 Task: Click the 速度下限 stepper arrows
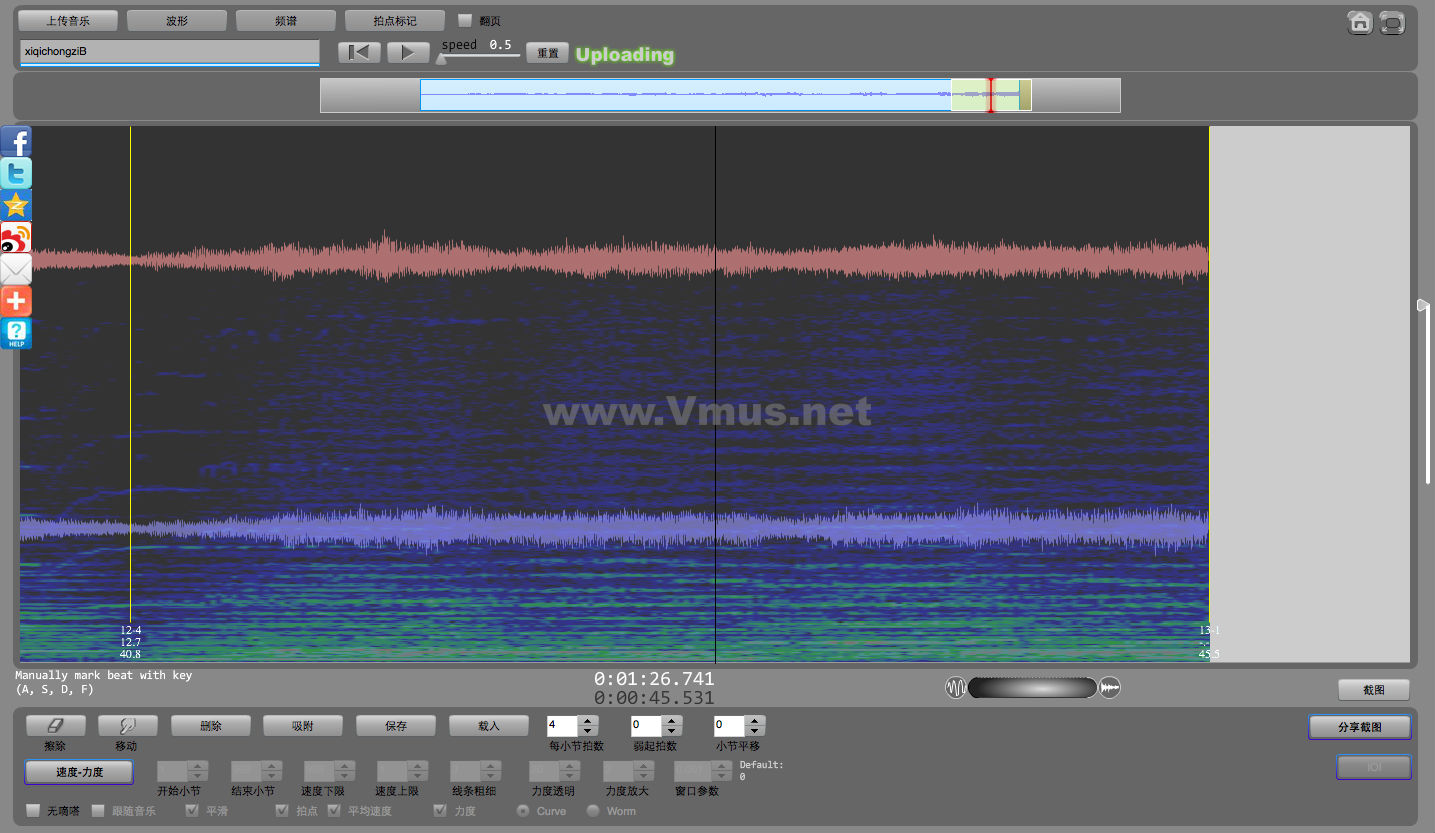(x=345, y=771)
